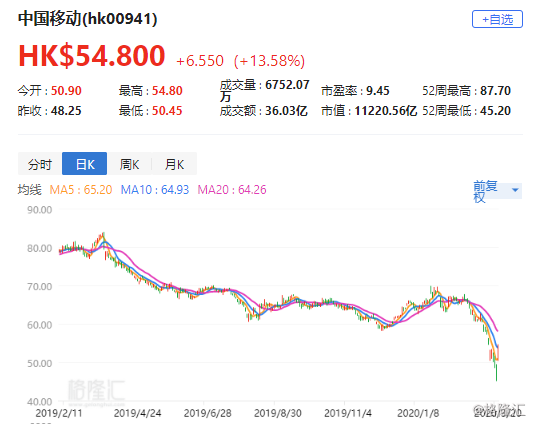This screenshot has height=424, width=533.
Task: Click the 60.00 y-axis label
Action: point(40,325)
